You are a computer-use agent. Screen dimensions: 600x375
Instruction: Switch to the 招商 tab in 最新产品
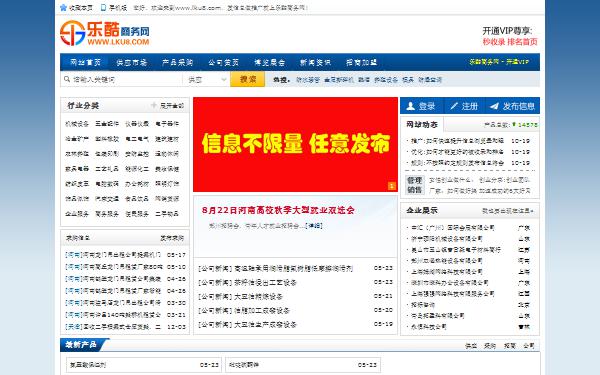(510, 346)
